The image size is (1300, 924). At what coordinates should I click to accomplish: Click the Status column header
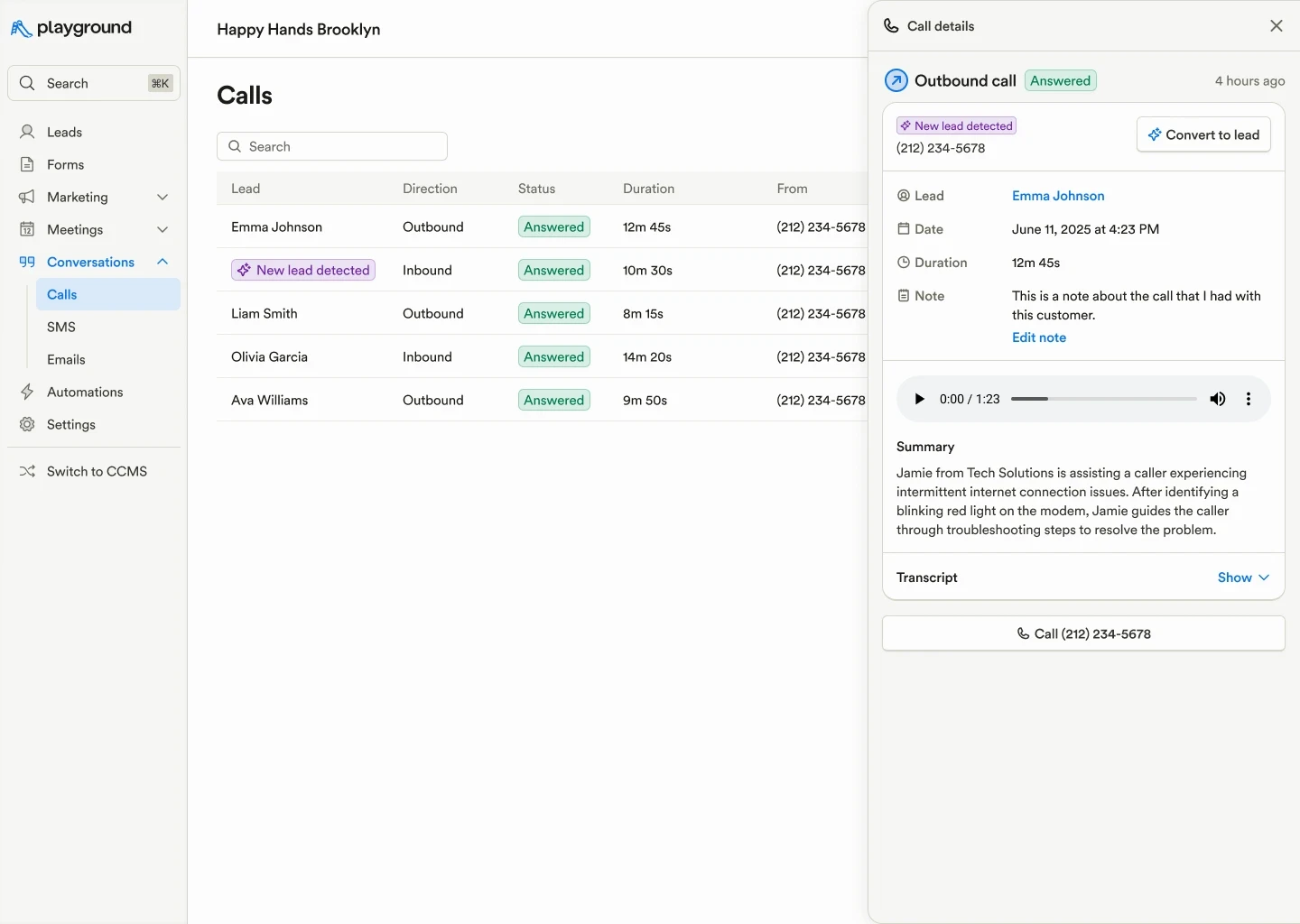[x=536, y=189]
